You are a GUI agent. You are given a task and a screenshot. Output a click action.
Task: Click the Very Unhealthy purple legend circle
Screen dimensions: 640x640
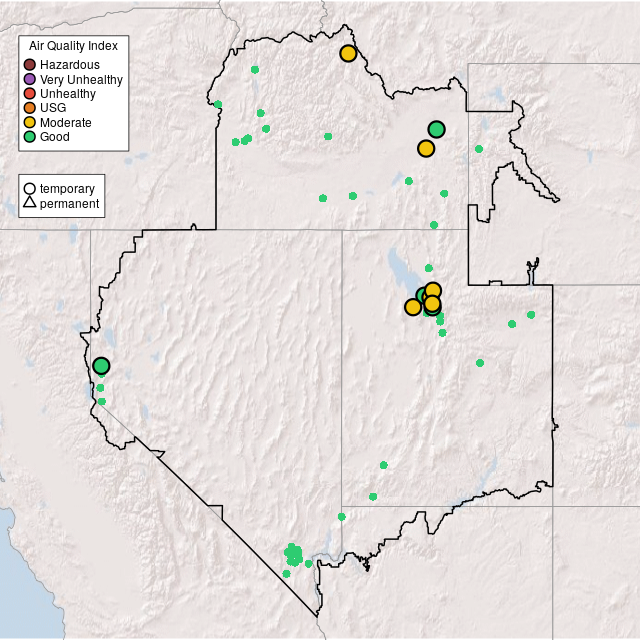(x=30, y=79)
